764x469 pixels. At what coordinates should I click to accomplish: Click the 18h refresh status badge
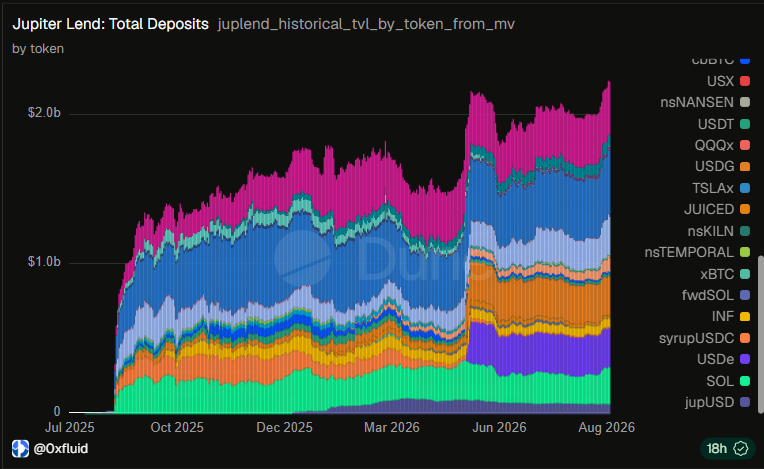[x=727, y=449]
